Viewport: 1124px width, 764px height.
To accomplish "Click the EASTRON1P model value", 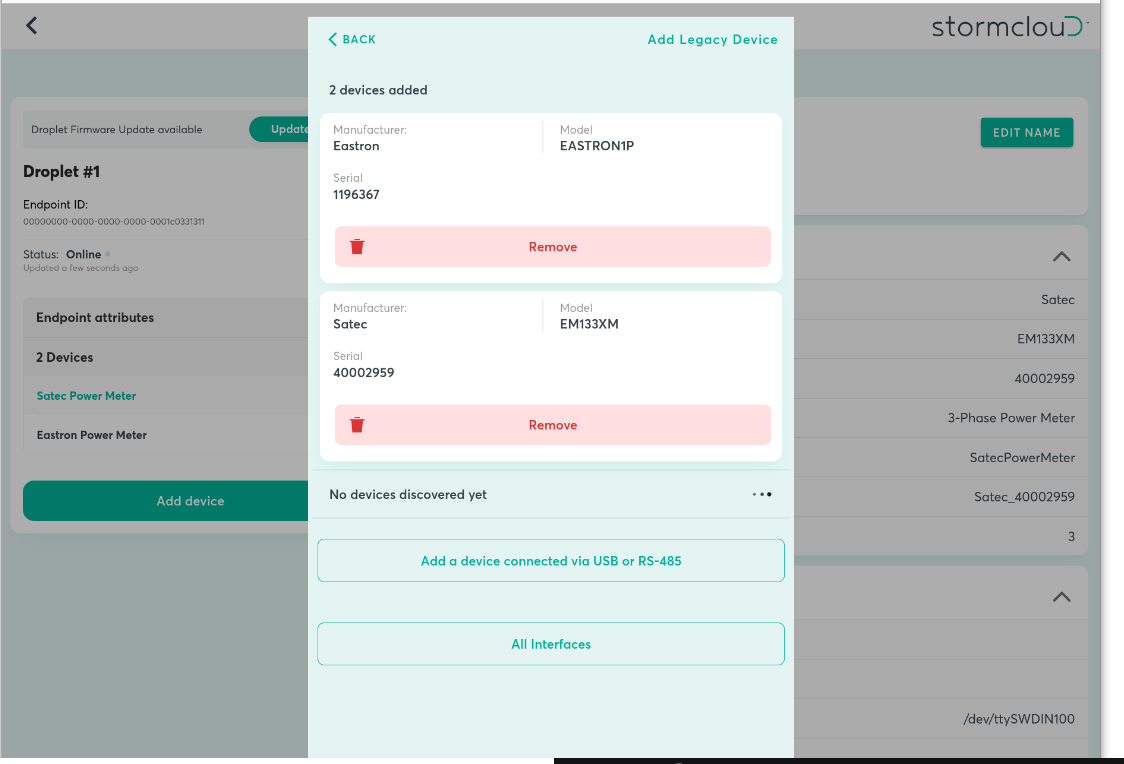I will (597, 145).
